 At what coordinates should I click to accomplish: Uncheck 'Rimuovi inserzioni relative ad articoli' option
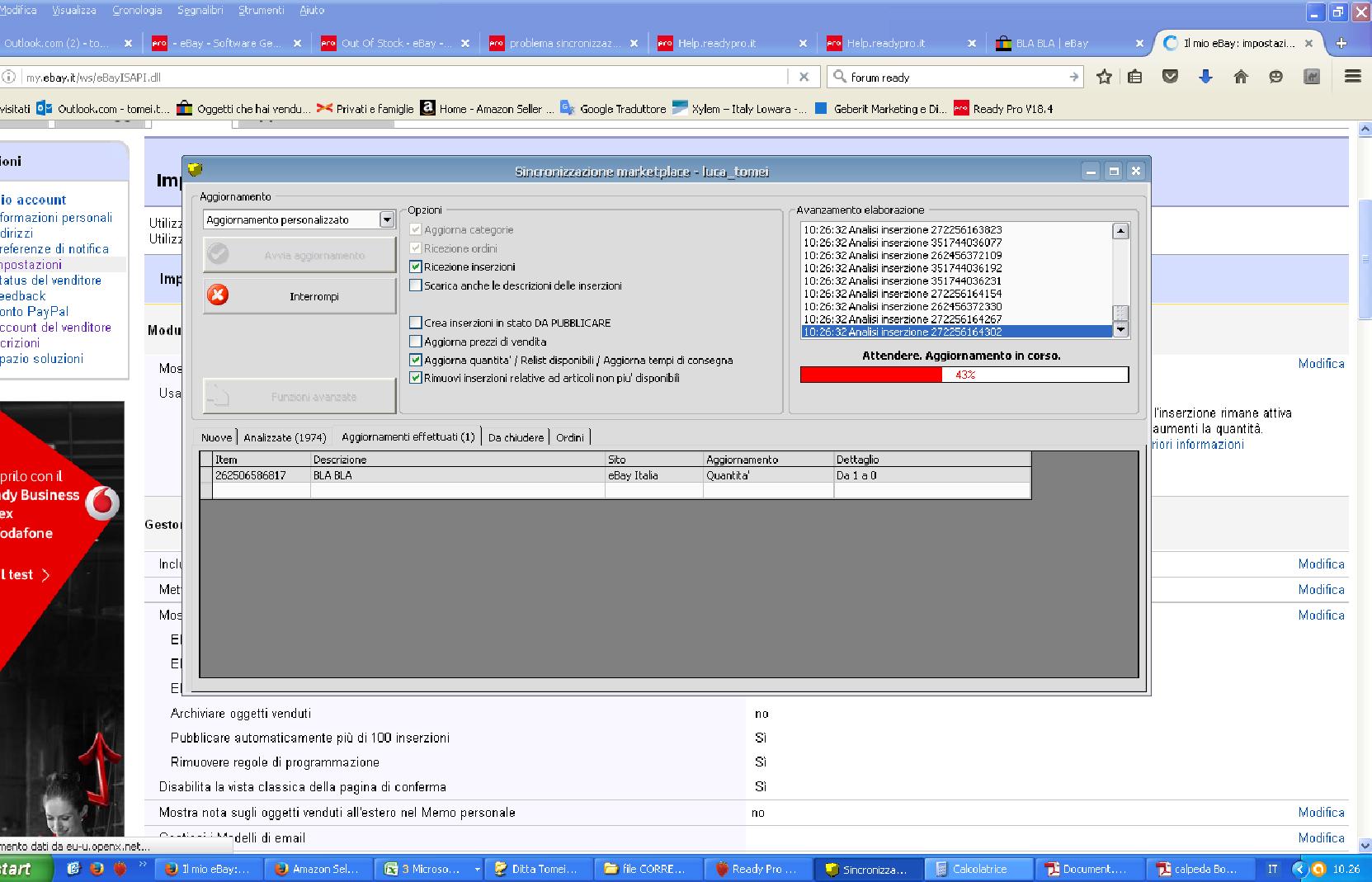pos(416,378)
